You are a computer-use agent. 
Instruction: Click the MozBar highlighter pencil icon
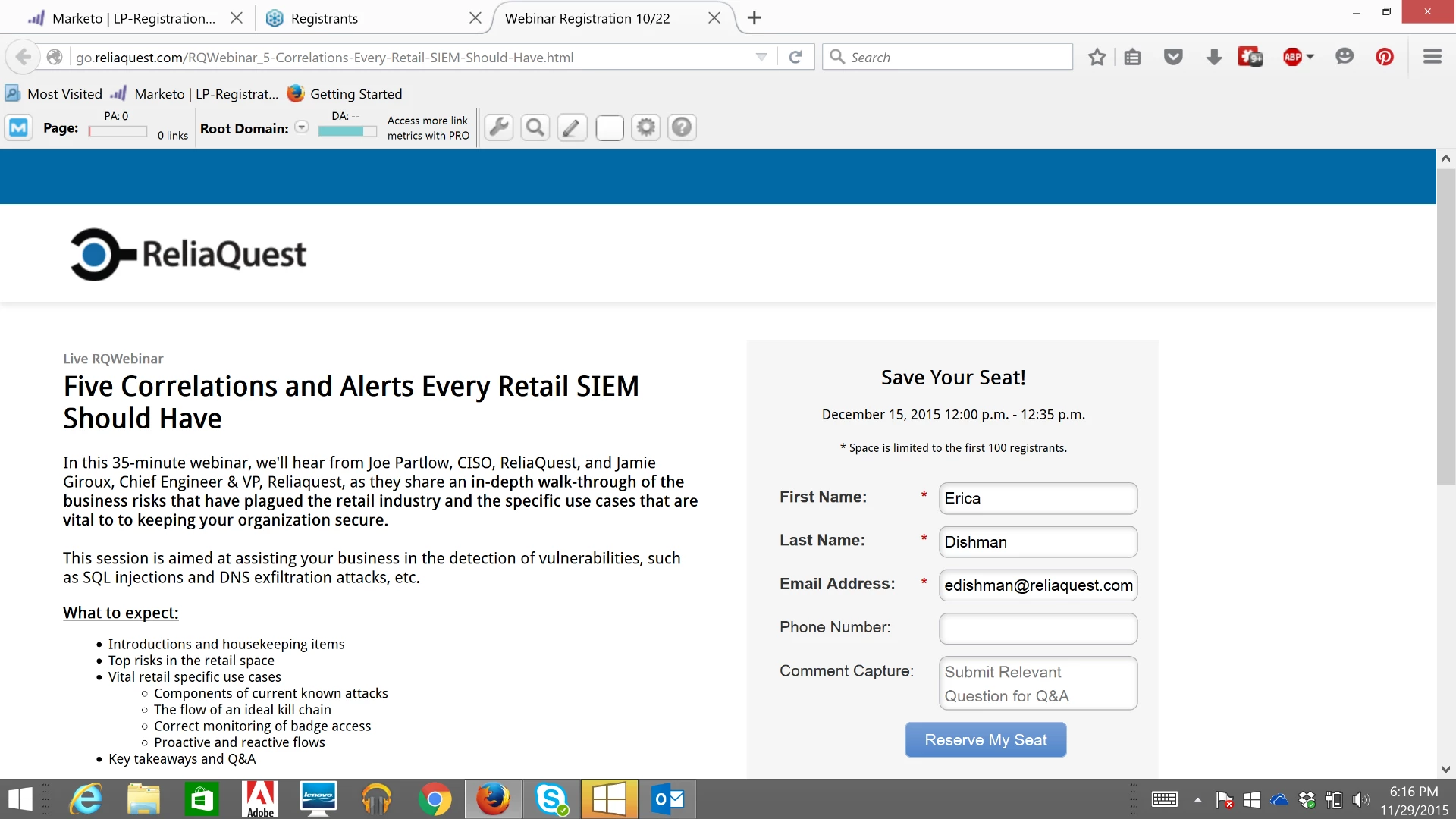tap(572, 127)
